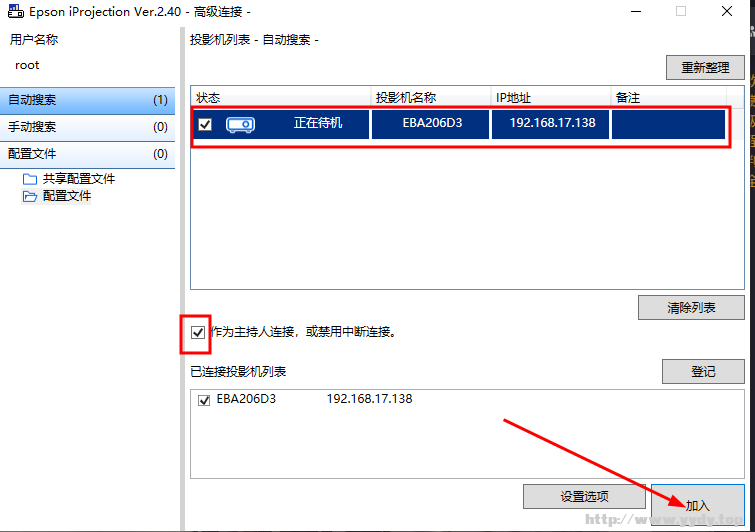Click the 重新整理 refresh button
Viewport: 755px width, 532px height.
tap(705, 67)
